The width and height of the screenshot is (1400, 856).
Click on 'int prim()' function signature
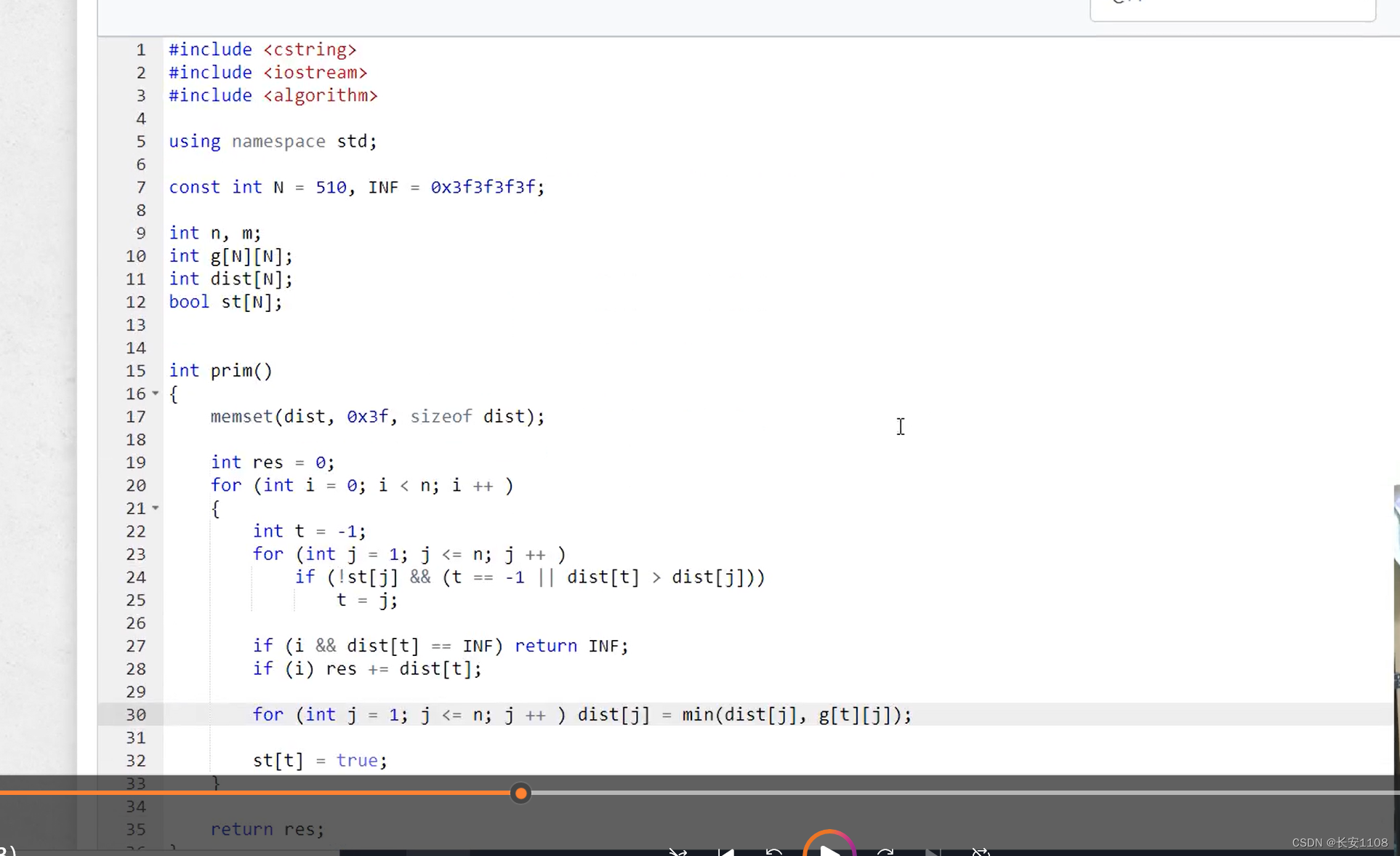pos(220,371)
